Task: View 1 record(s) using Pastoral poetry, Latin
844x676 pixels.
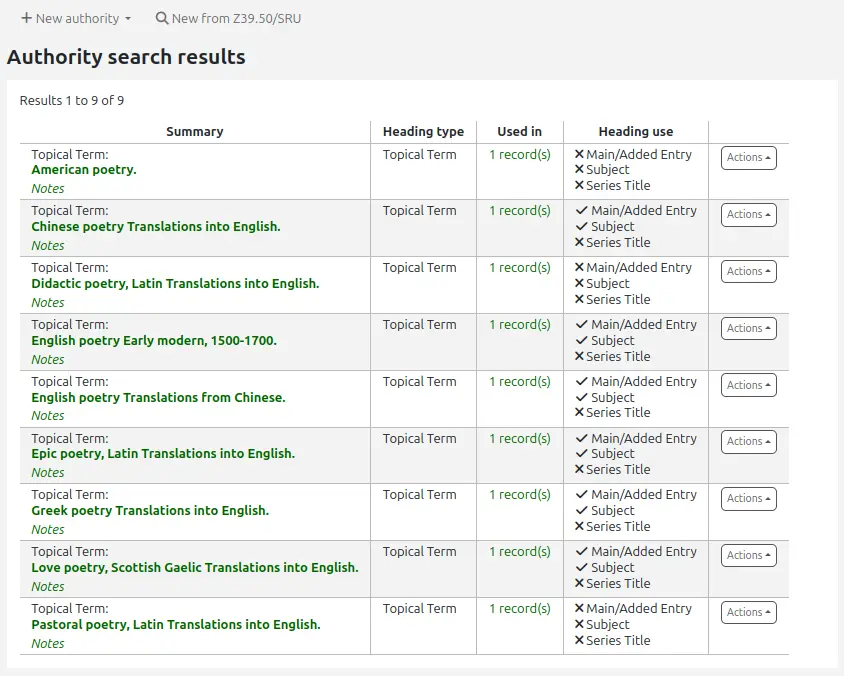Action: 520,609
